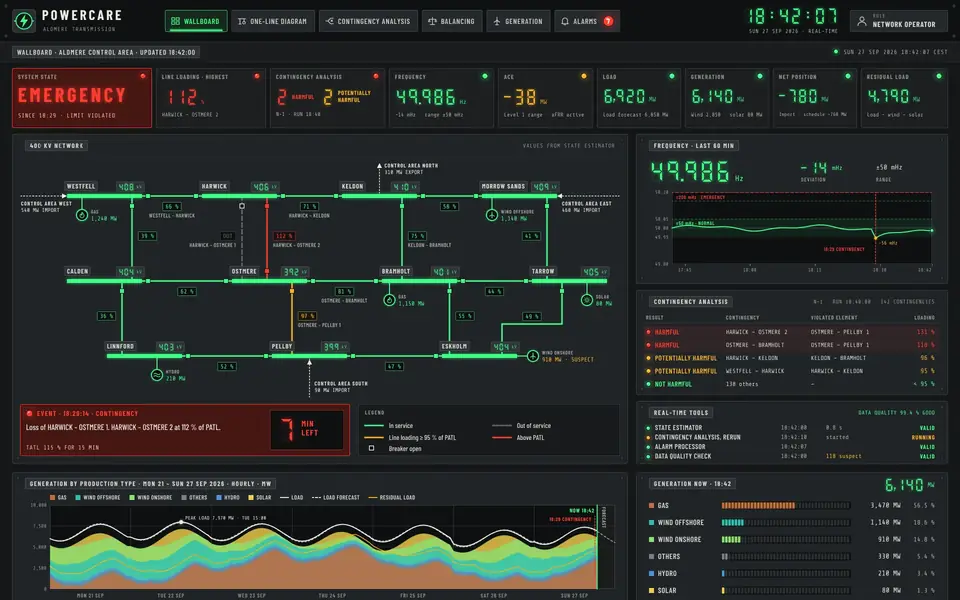Click the status dot beside State Estimator
The image size is (960, 600).
[x=648, y=428]
